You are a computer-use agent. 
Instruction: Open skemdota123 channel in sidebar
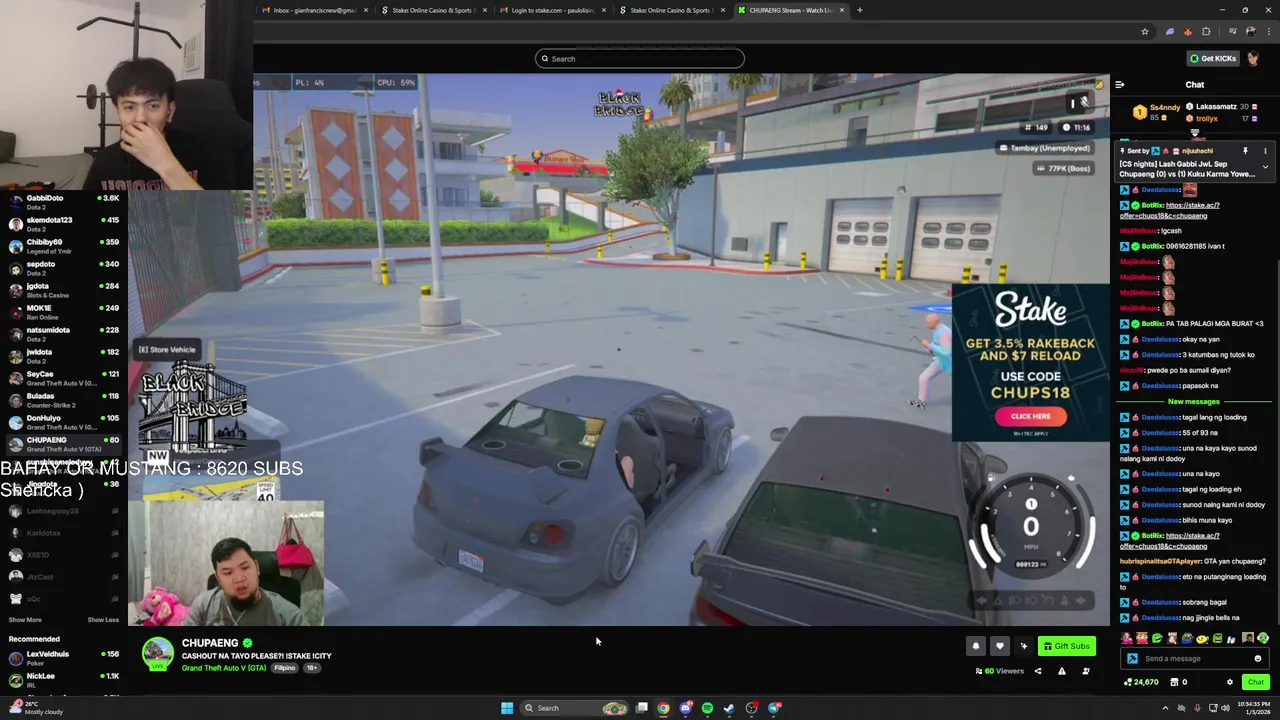[x=64, y=224]
